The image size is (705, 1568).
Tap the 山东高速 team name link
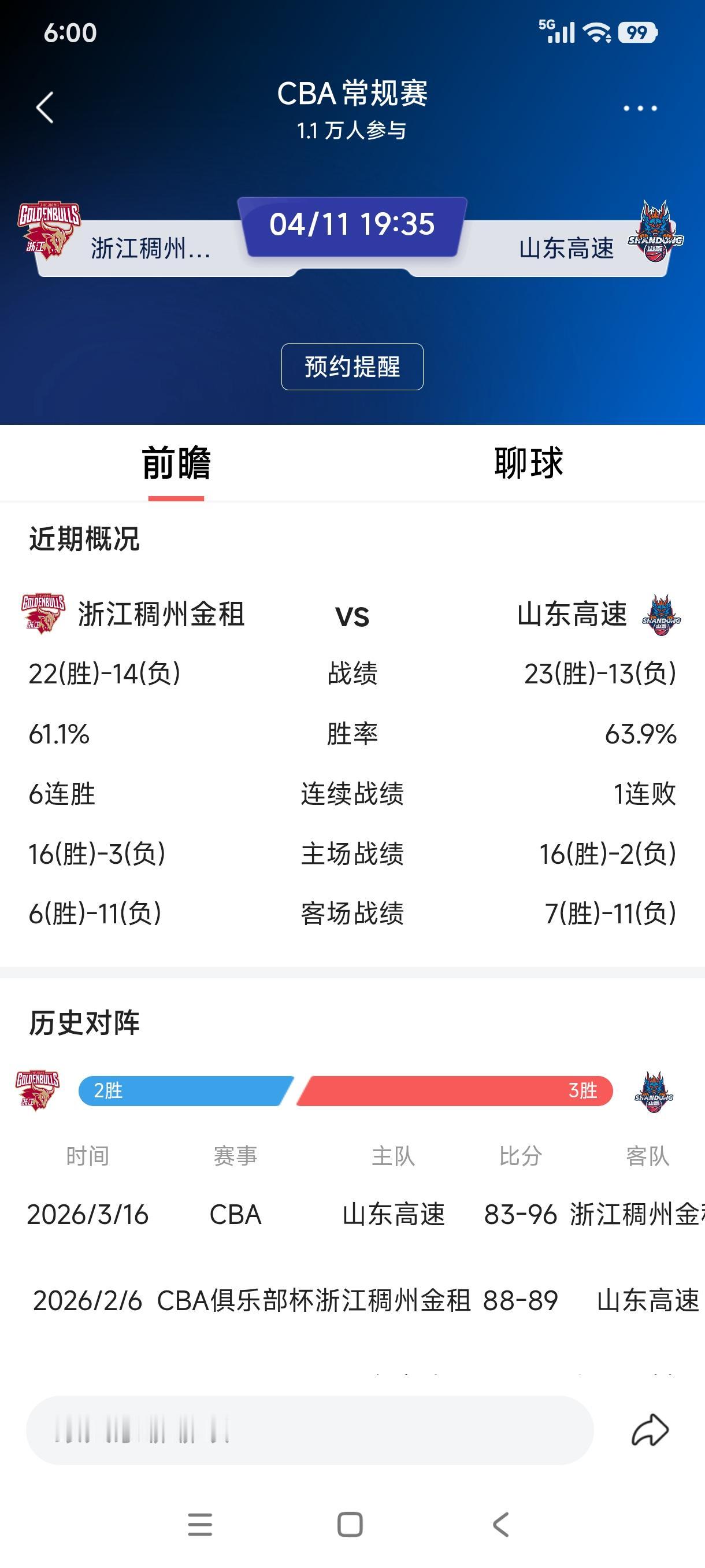coord(567,249)
